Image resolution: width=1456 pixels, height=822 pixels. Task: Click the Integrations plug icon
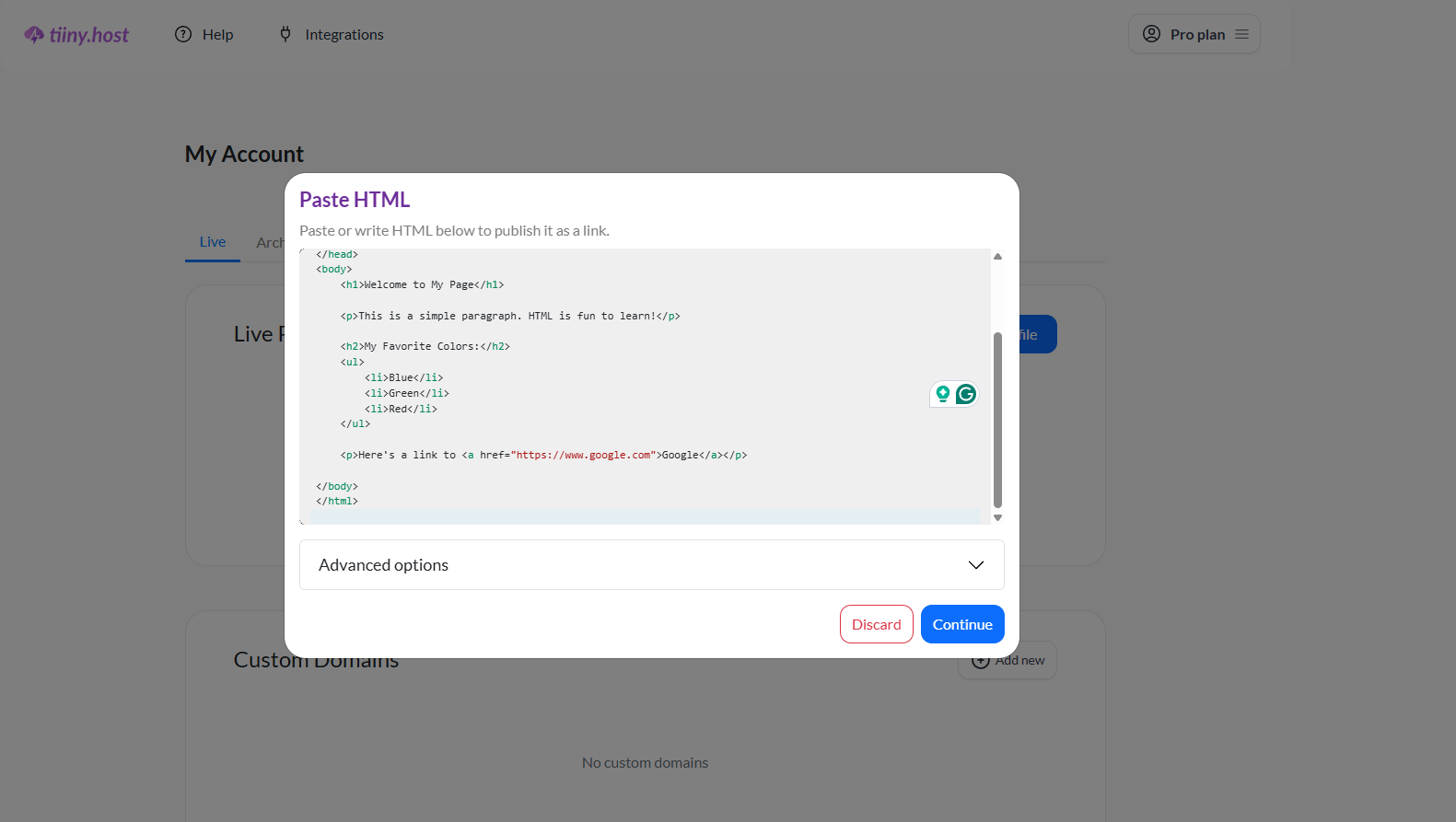(285, 34)
